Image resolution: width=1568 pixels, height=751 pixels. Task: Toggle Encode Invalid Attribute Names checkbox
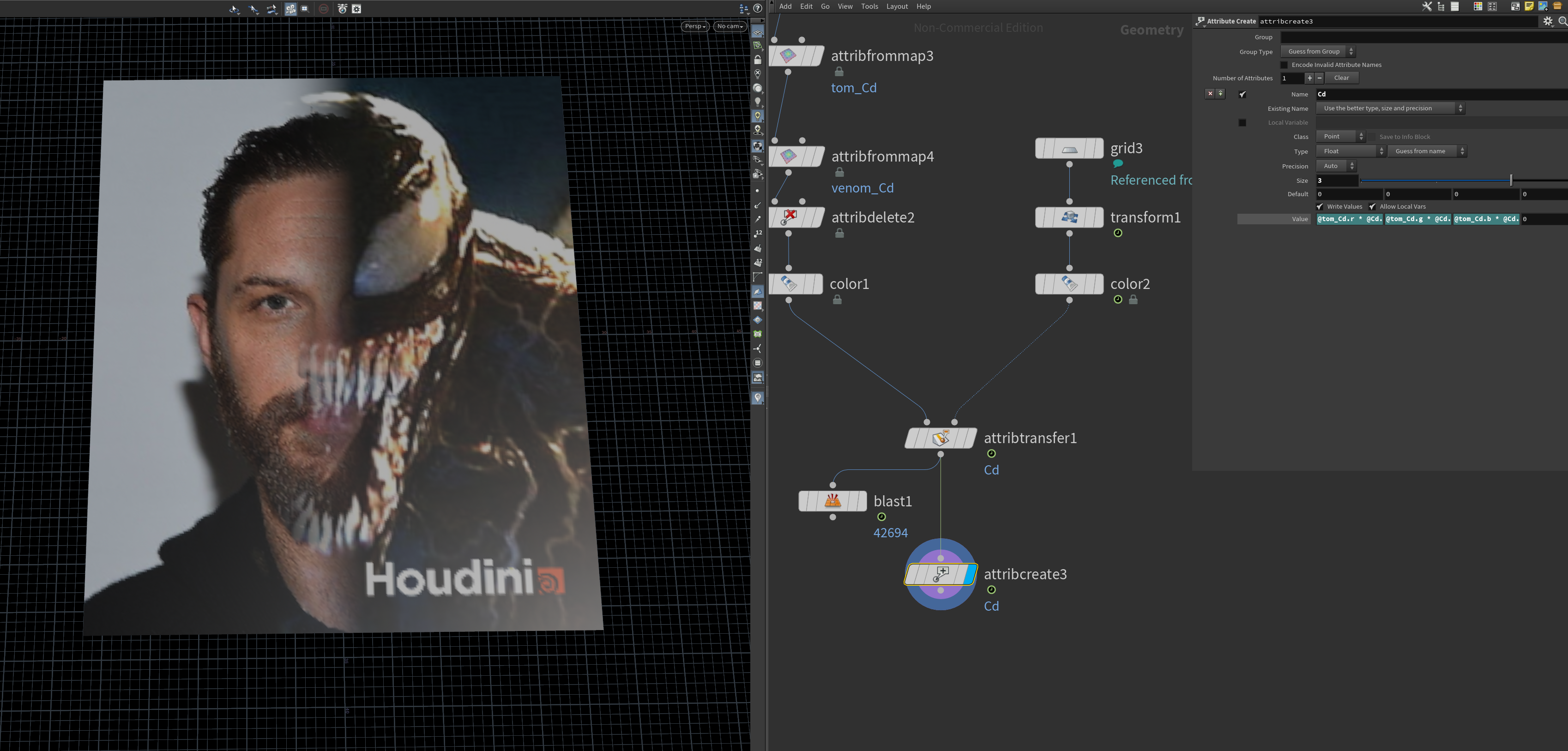point(1285,65)
